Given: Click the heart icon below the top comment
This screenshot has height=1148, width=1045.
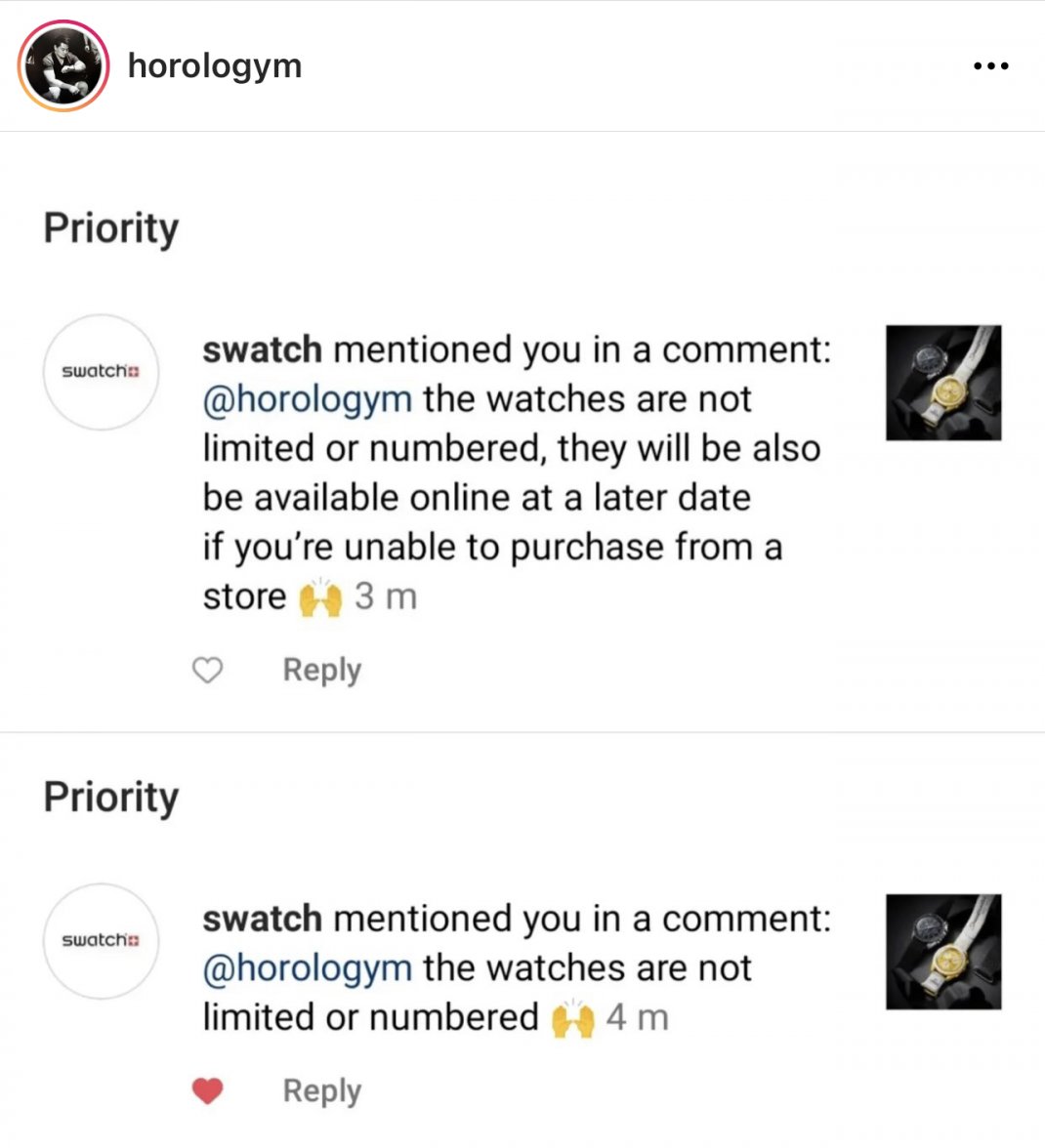Looking at the screenshot, I should (x=208, y=671).
